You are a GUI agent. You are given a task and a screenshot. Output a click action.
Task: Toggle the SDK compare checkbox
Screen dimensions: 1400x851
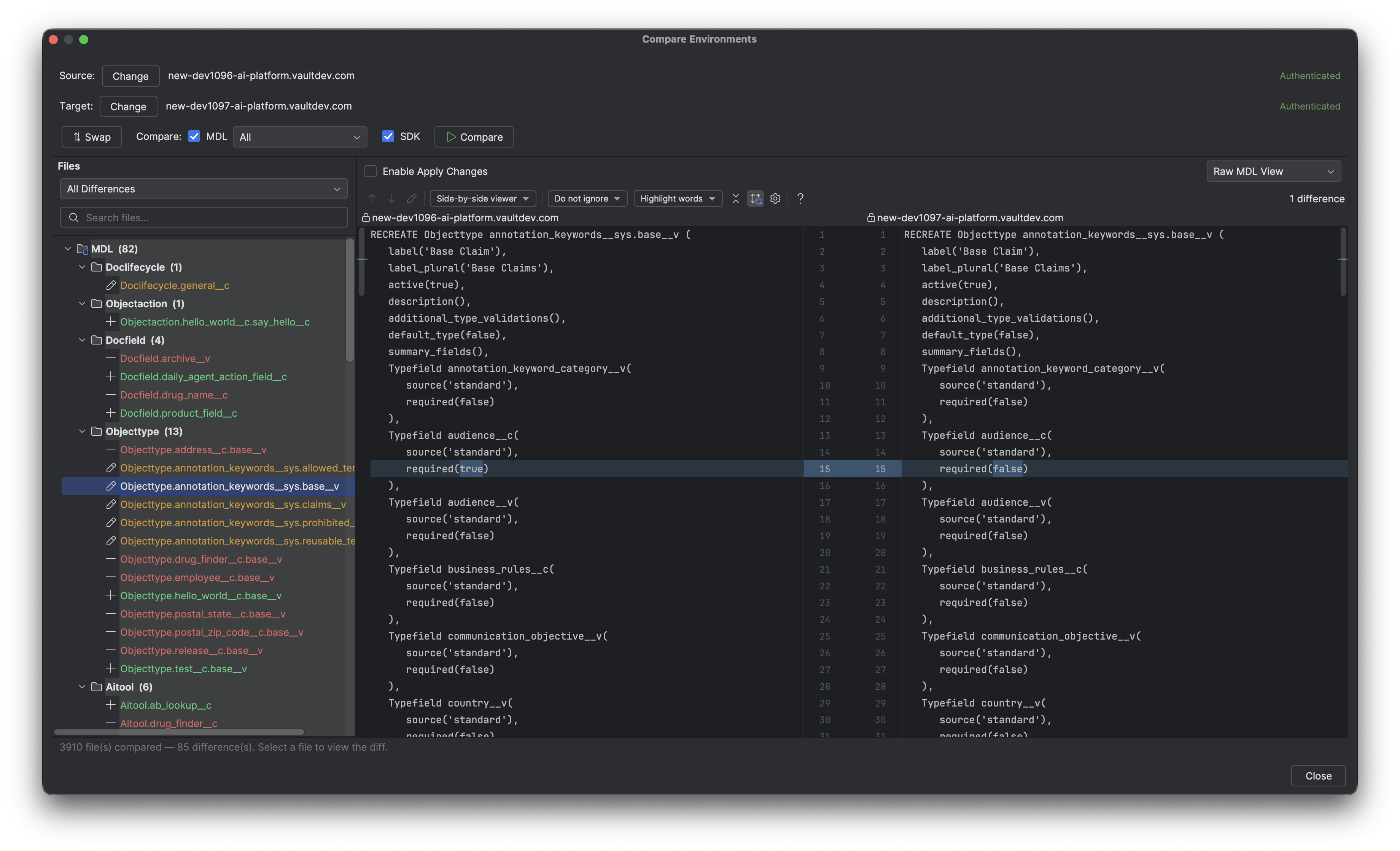coord(388,137)
